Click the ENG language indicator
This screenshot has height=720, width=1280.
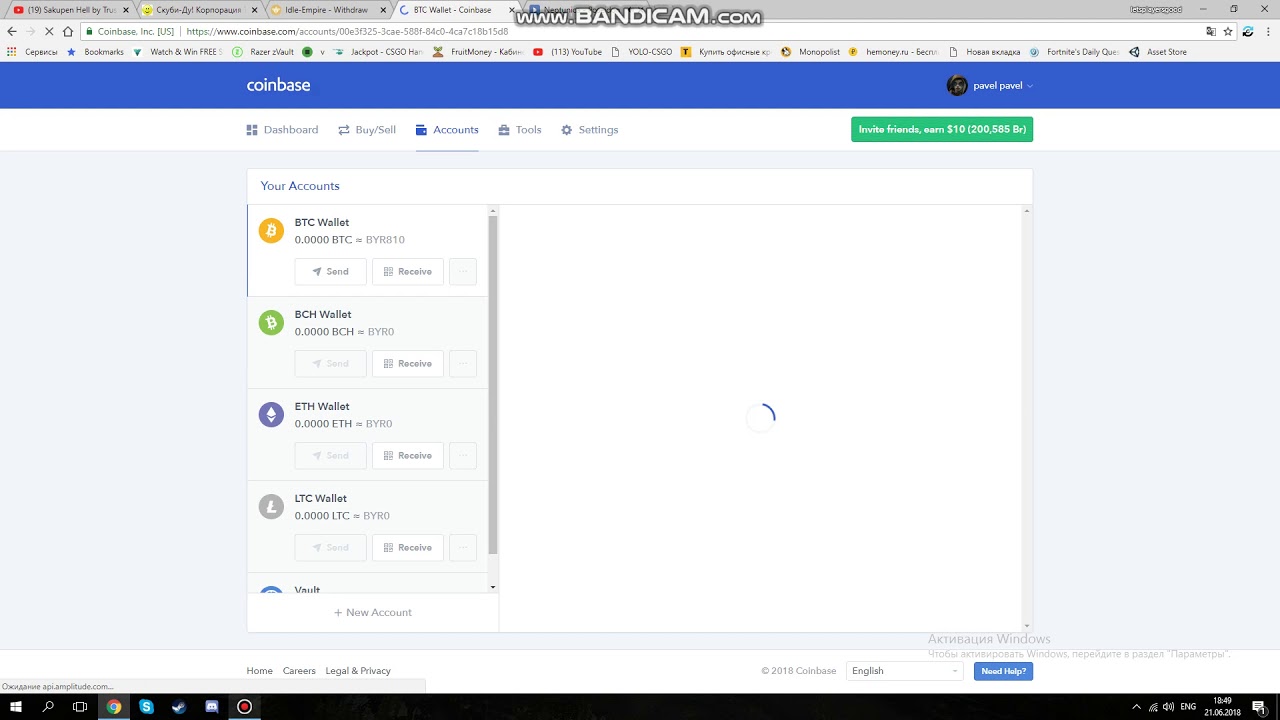[x=1188, y=707]
